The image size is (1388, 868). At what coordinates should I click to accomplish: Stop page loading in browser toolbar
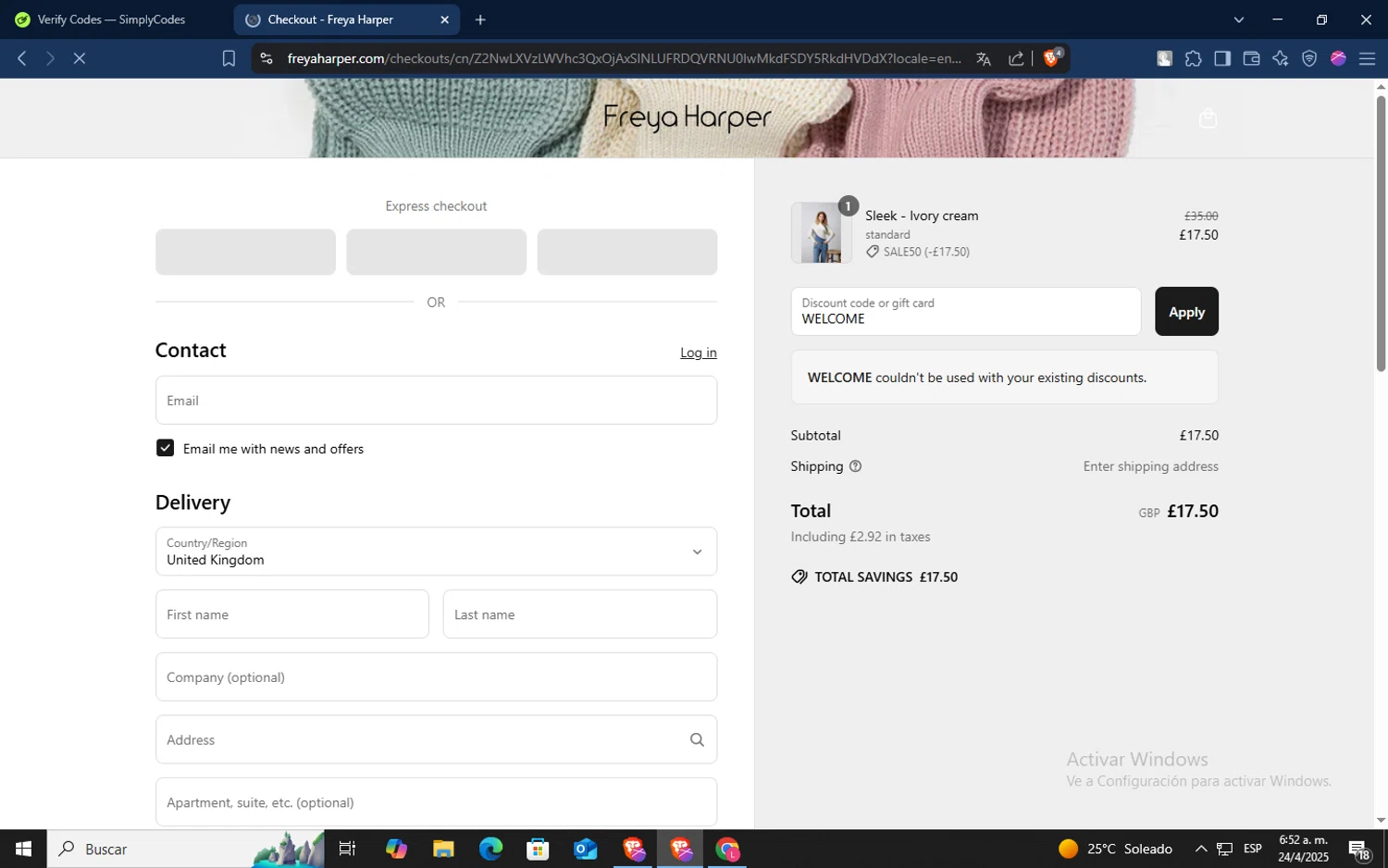[x=80, y=58]
